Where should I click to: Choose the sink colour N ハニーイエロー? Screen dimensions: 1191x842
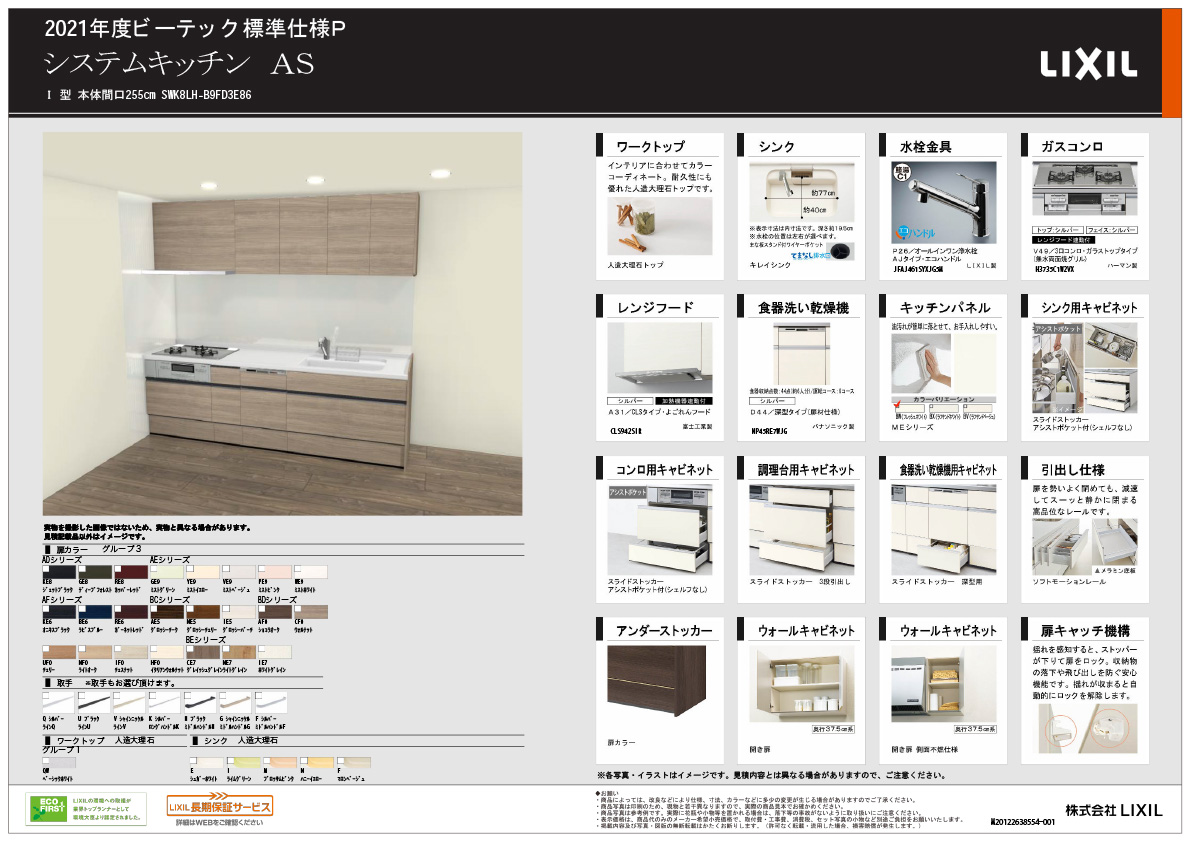point(317,762)
